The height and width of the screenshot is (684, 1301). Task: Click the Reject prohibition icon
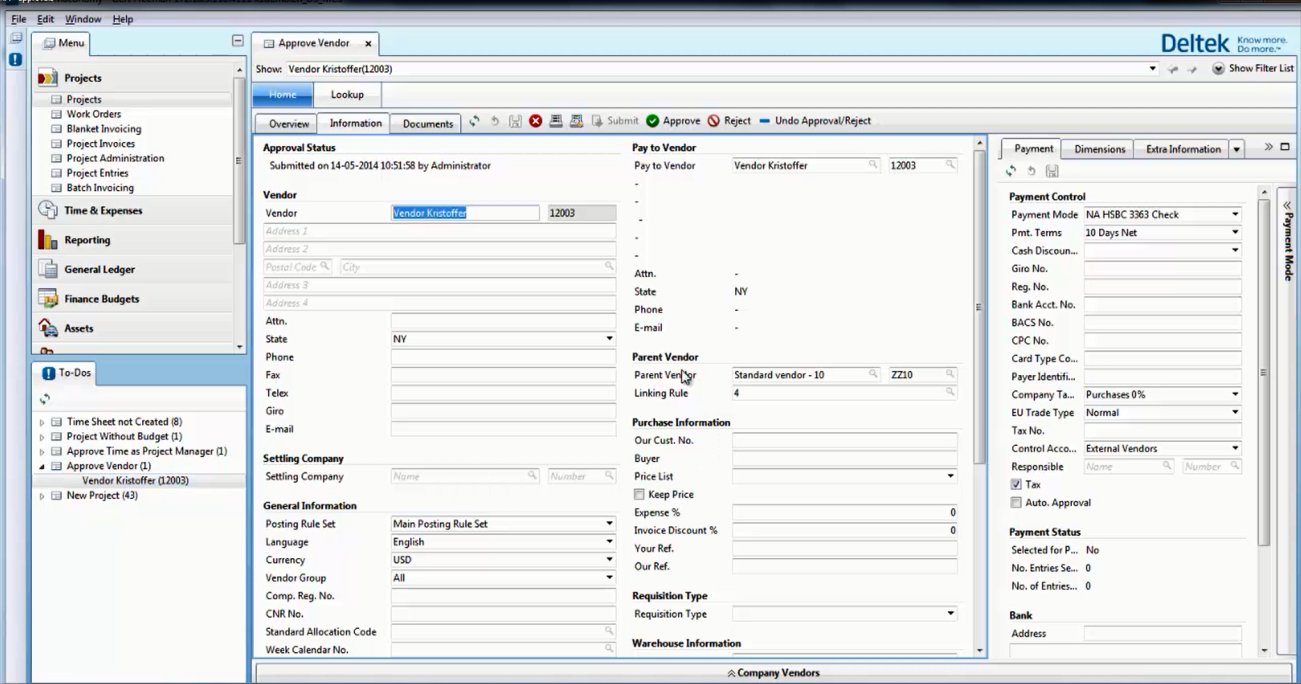(x=714, y=121)
